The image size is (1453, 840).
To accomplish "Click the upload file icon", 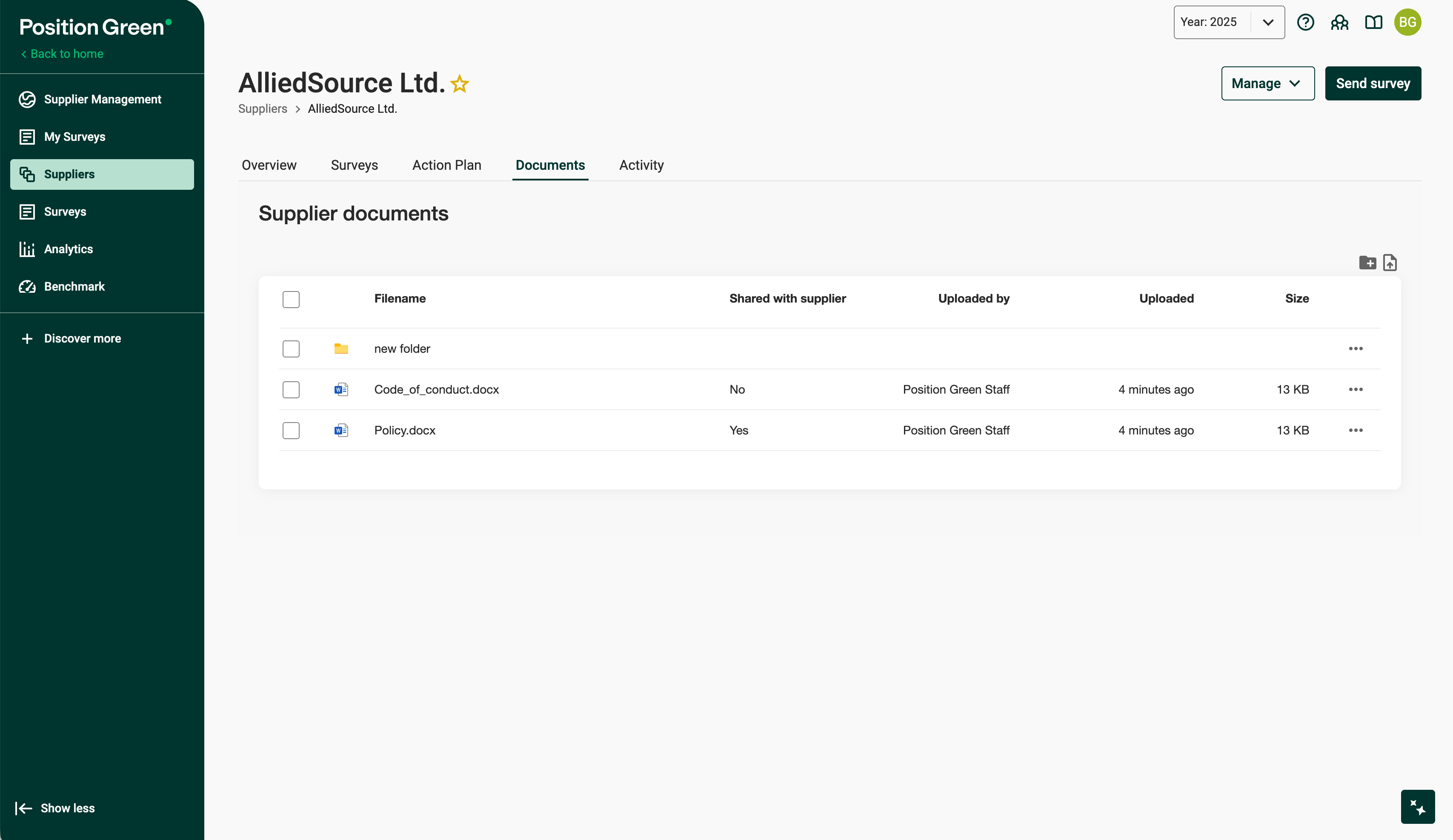I will tap(1390, 263).
